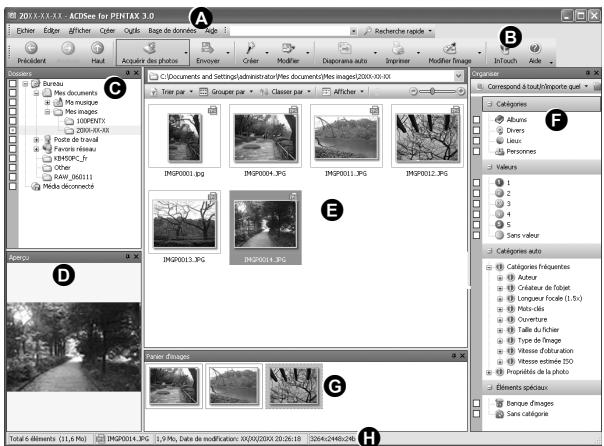Click the Envoyer toolbar icon
604x446 pixels.
[x=210, y=46]
